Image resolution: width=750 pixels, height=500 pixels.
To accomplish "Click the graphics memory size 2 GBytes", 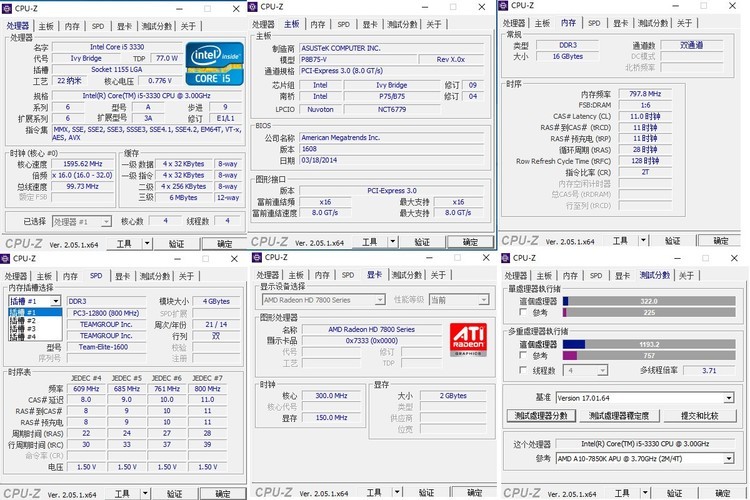I will (453, 396).
